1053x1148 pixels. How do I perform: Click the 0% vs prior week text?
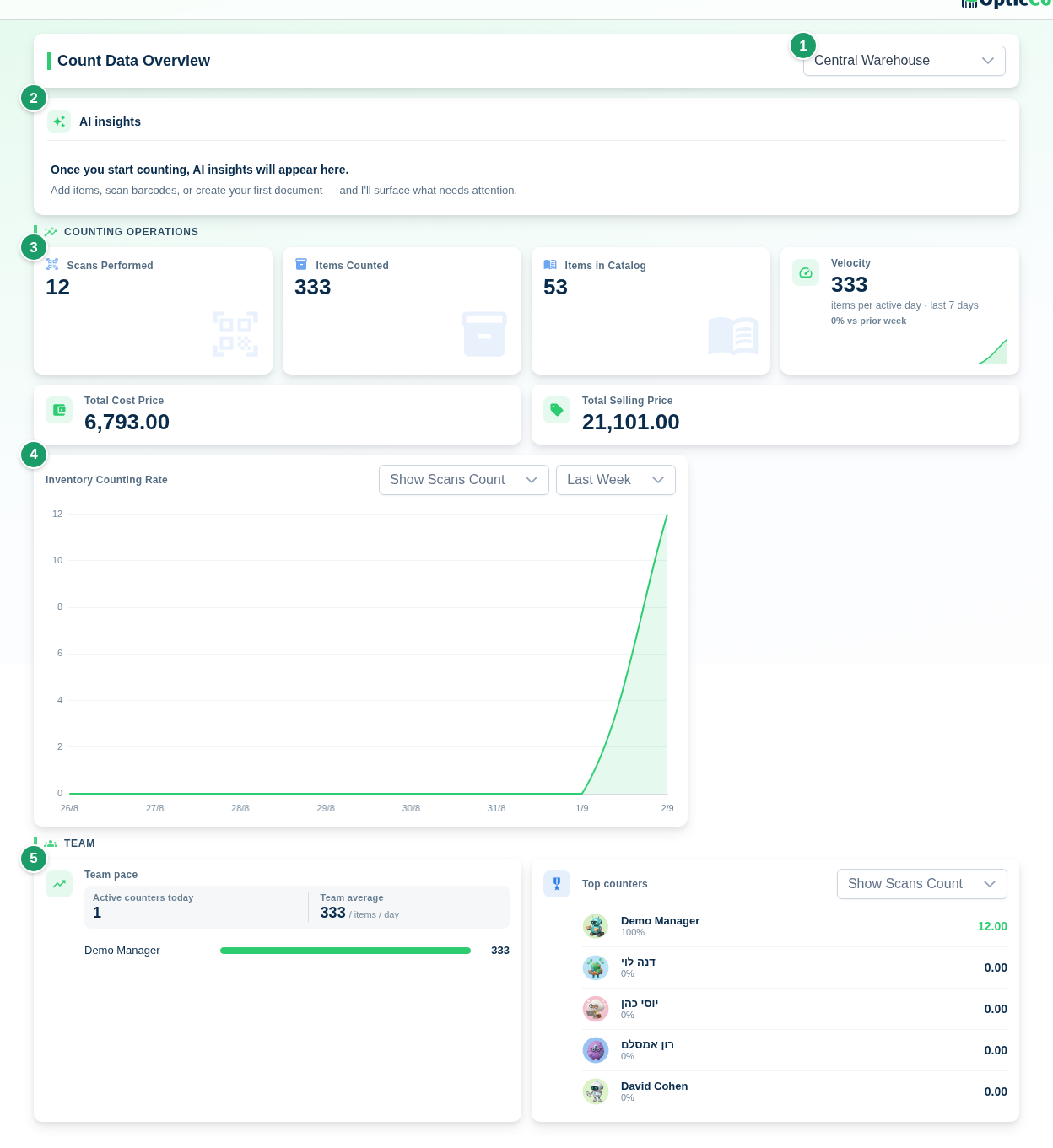click(868, 321)
